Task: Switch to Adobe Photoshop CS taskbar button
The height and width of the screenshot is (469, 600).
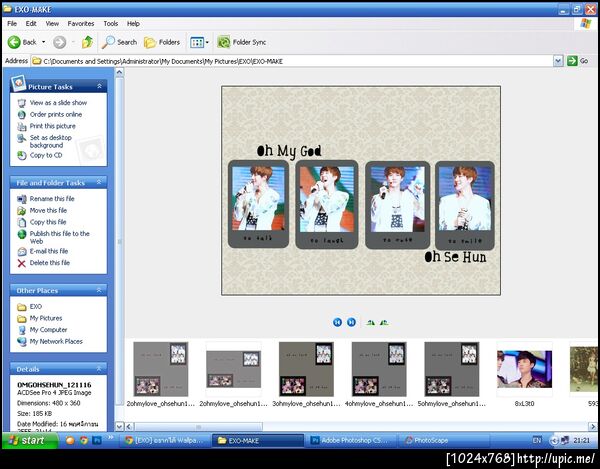Action: (x=351, y=441)
